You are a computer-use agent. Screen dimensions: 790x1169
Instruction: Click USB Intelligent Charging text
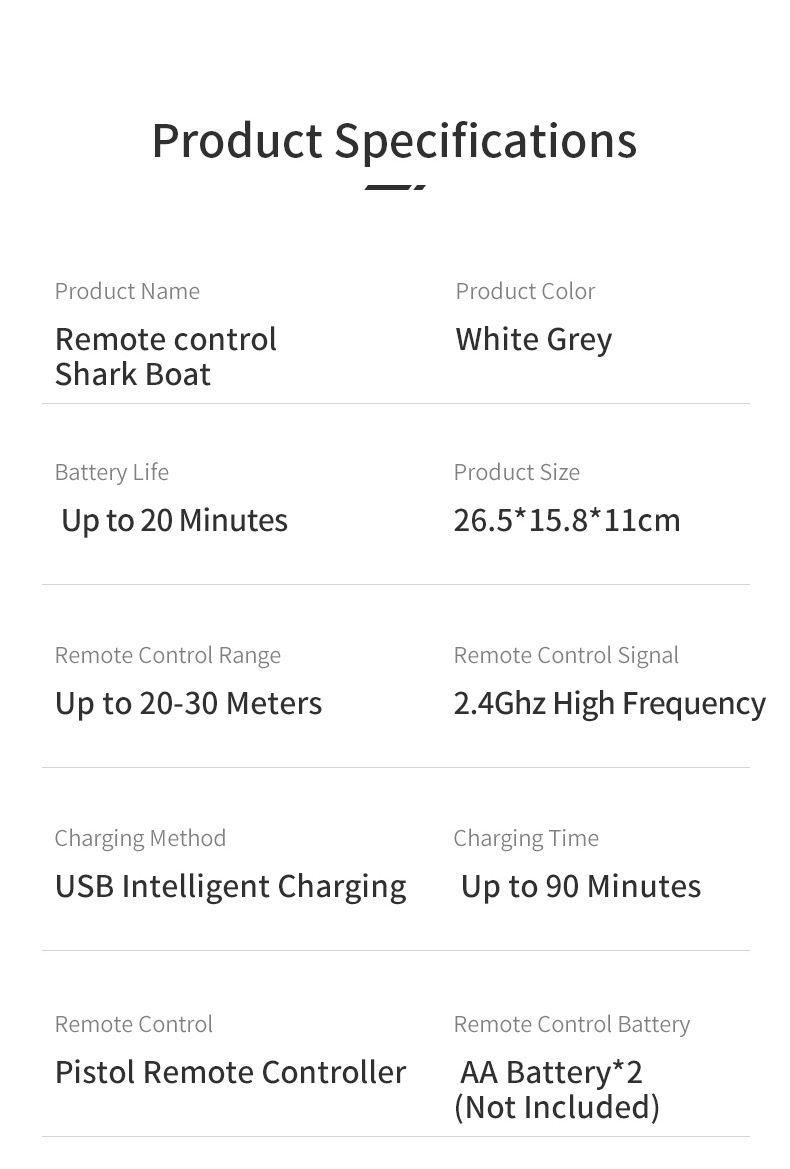(230, 886)
